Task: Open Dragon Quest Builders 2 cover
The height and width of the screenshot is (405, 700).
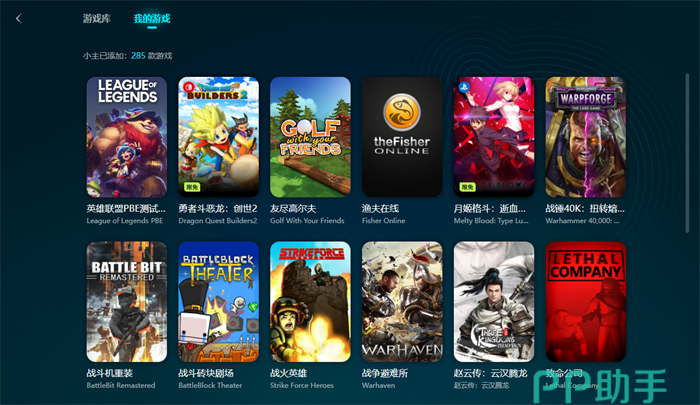Action: click(218, 137)
